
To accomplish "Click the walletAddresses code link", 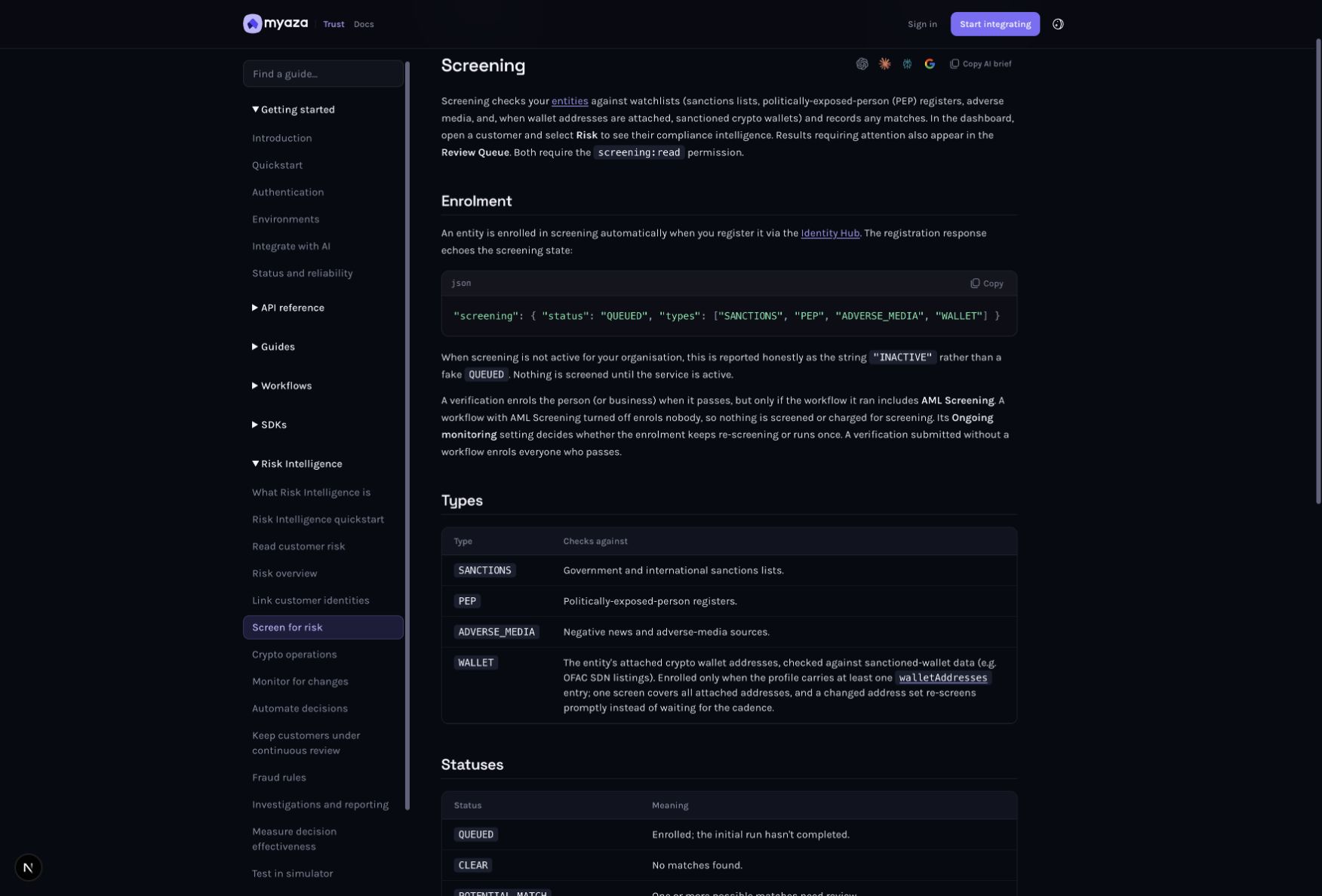I will pos(942,678).
